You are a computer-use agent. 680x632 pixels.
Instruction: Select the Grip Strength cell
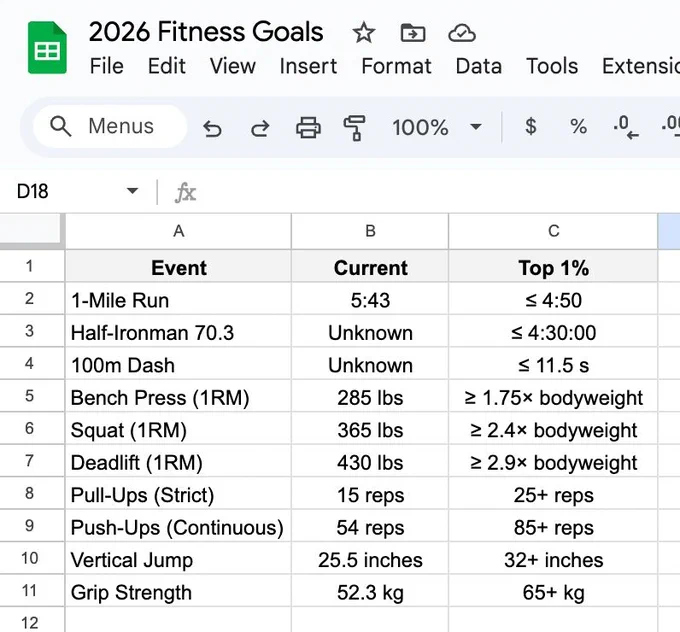click(x=178, y=590)
